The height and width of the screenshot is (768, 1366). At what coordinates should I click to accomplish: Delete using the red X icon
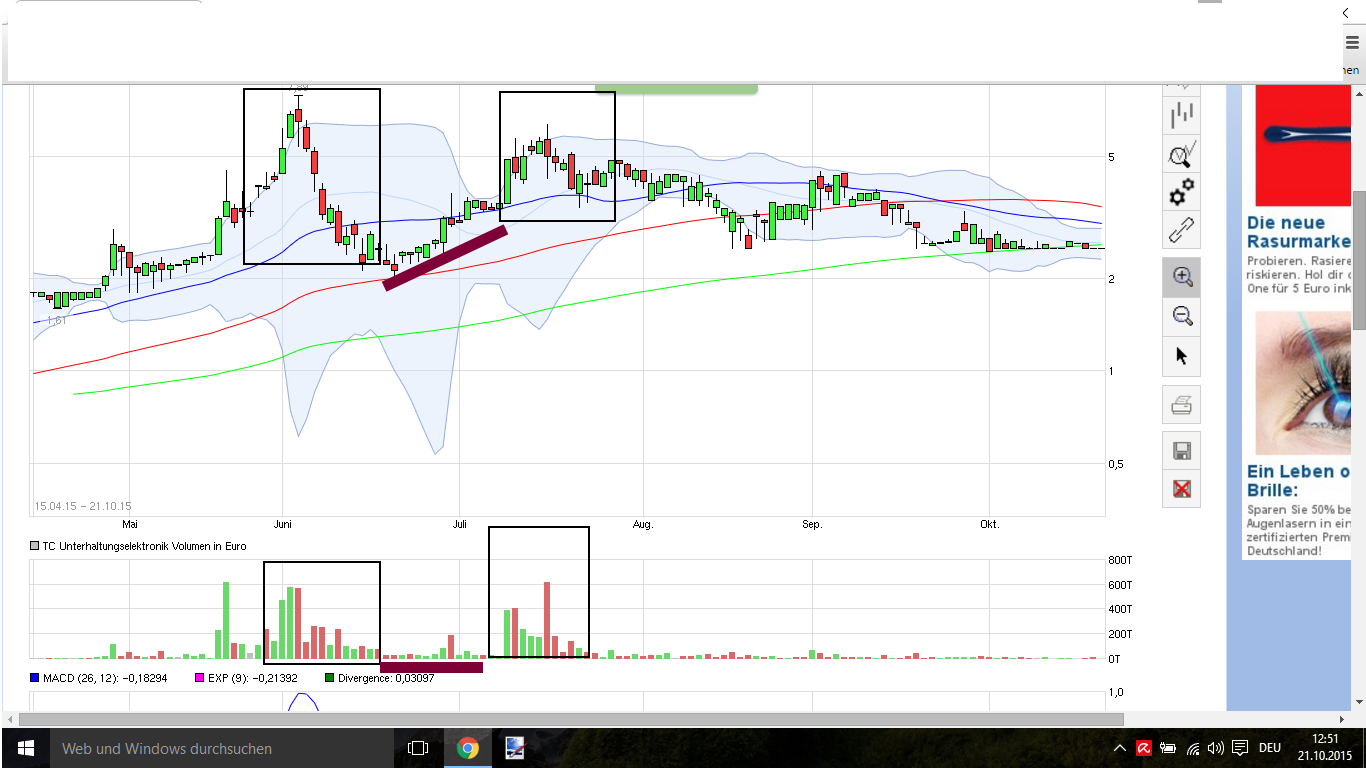1182,489
